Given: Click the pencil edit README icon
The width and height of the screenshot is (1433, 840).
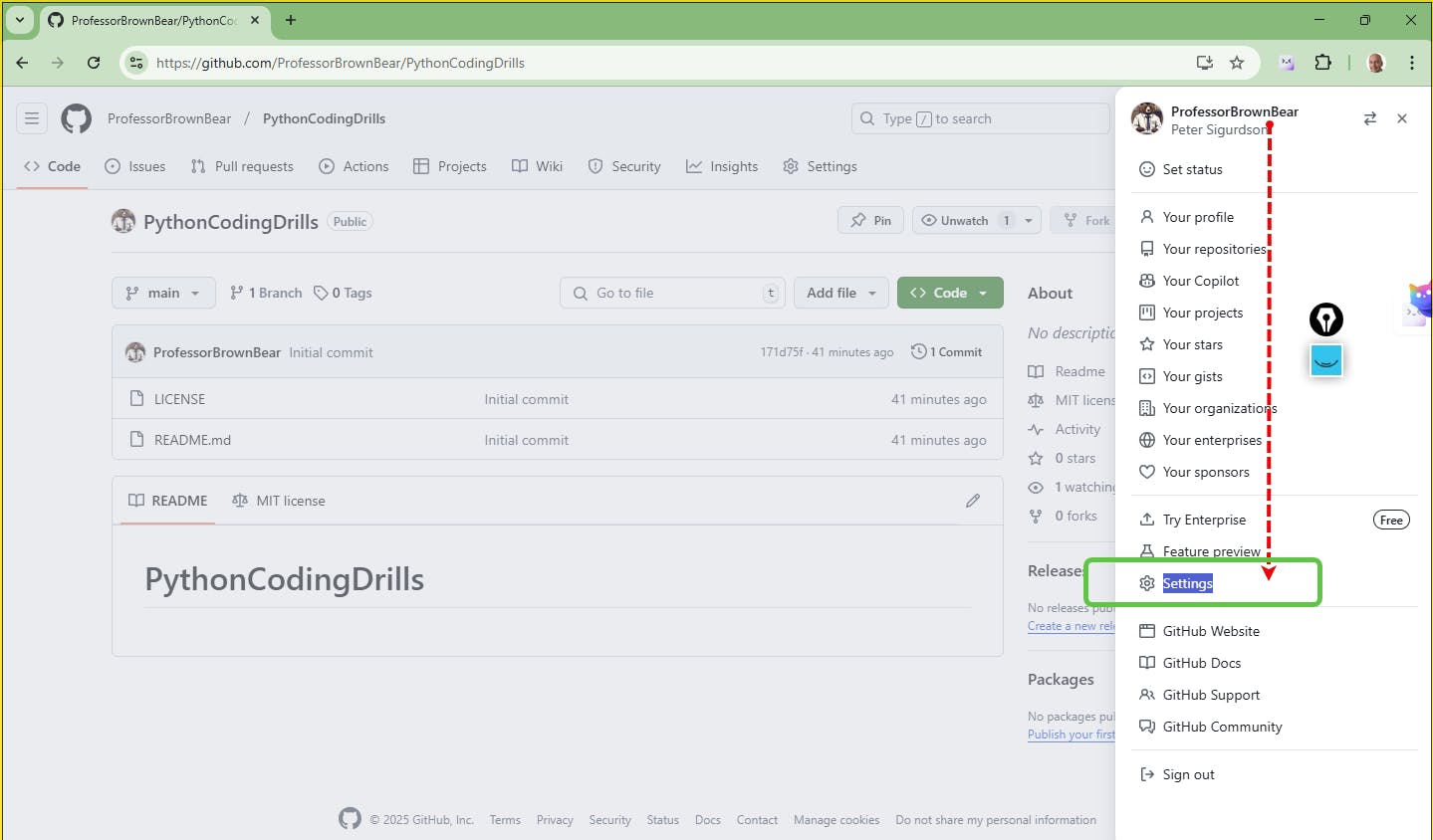Looking at the screenshot, I should click(973, 501).
